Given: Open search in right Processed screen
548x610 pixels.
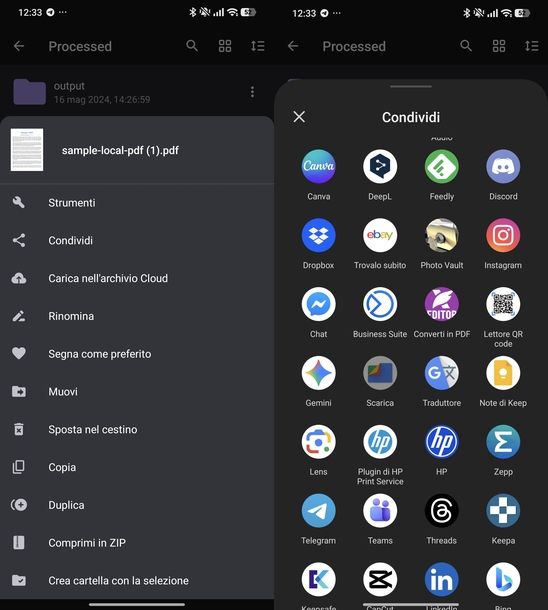Looking at the screenshot, I should [466, 46].
